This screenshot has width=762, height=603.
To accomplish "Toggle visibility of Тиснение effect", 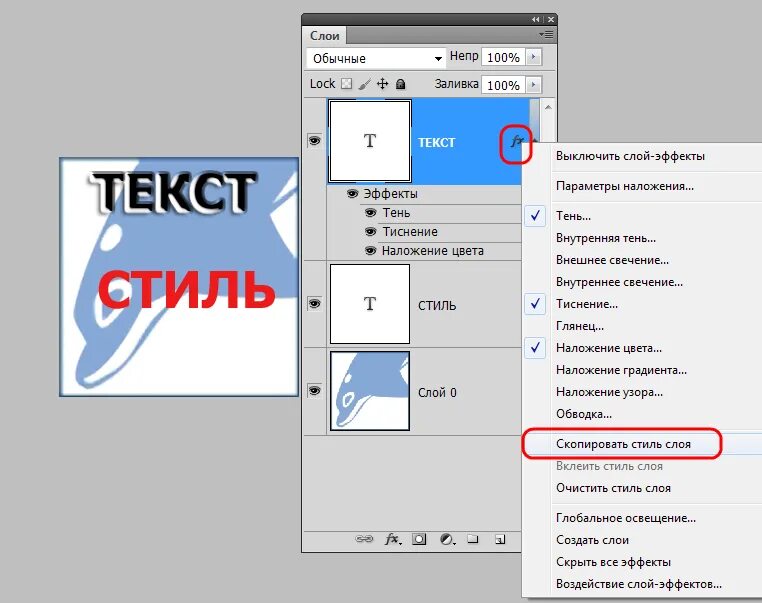I will click(370, 232).
